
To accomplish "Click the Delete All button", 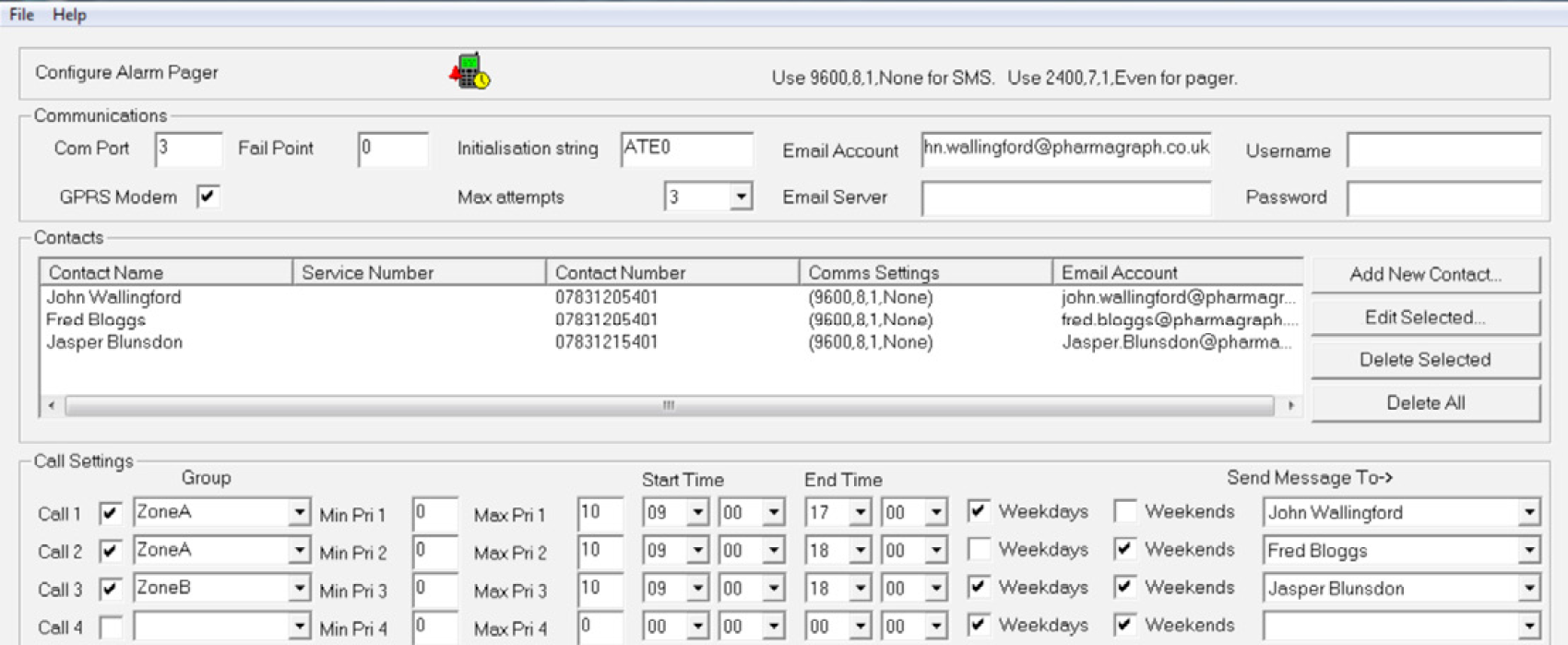I will pos(1425,402).
